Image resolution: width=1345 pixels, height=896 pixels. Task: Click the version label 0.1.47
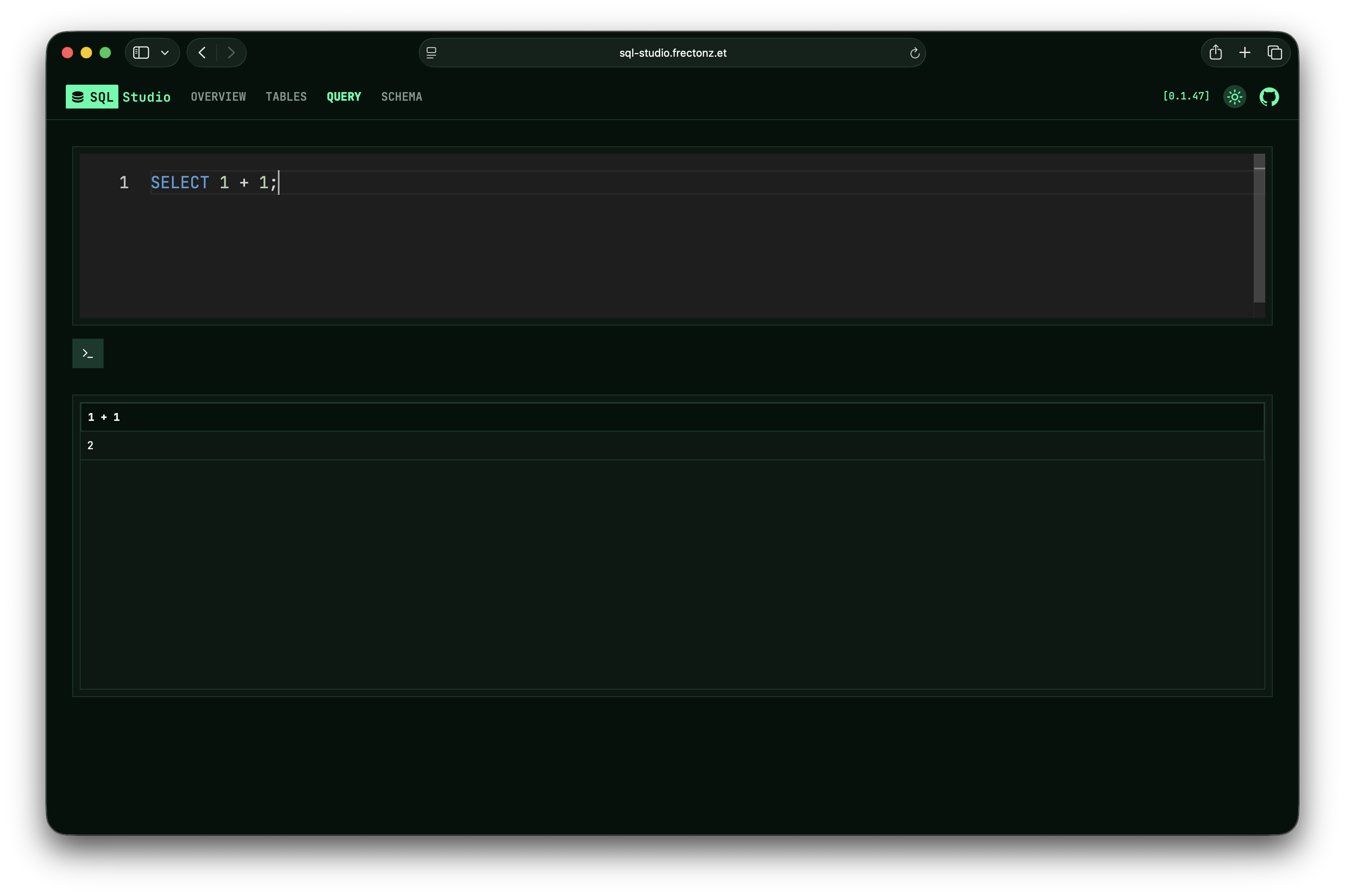[x=1186, y=96]
